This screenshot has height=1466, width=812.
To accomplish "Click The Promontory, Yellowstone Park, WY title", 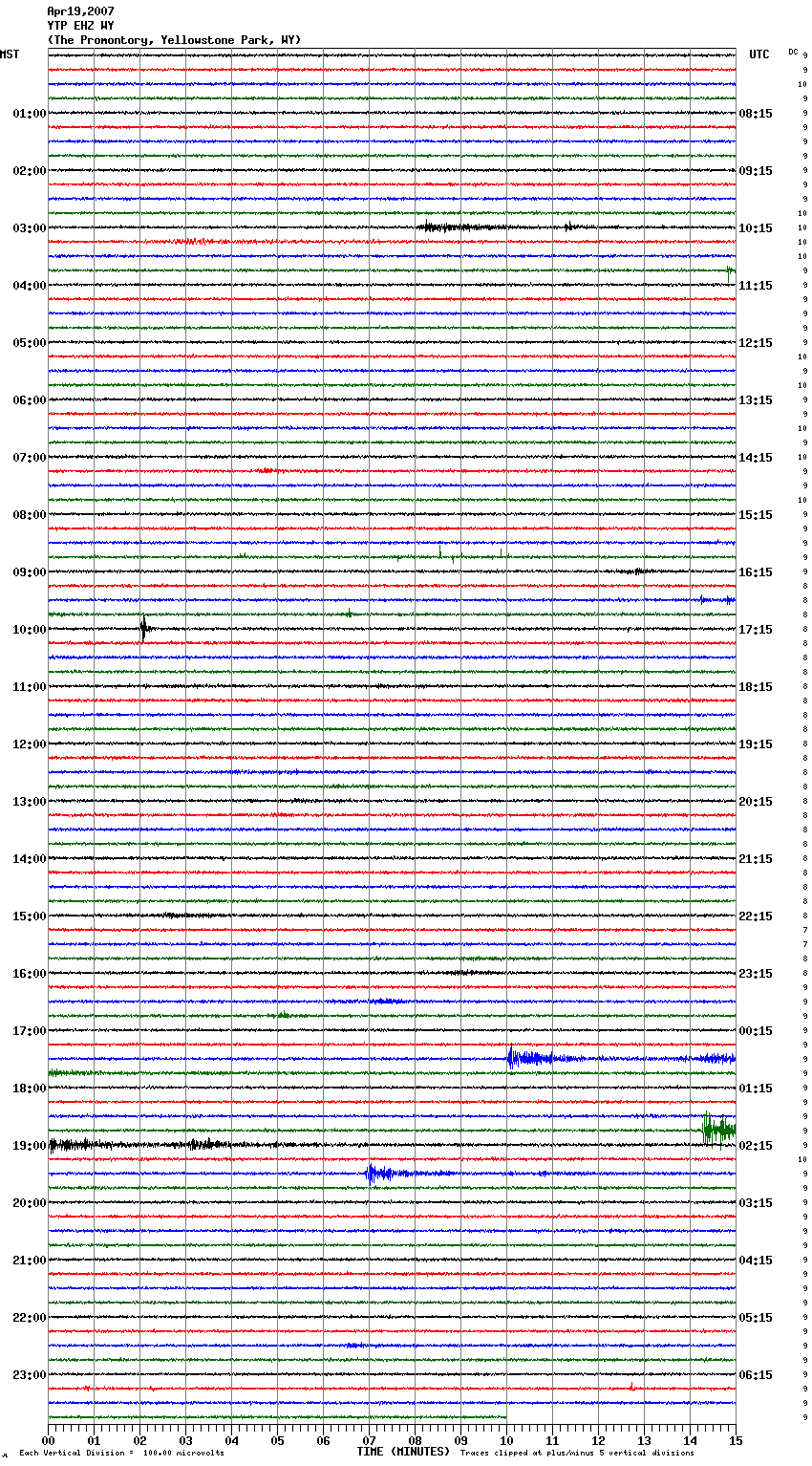I will tap(174, 40).
